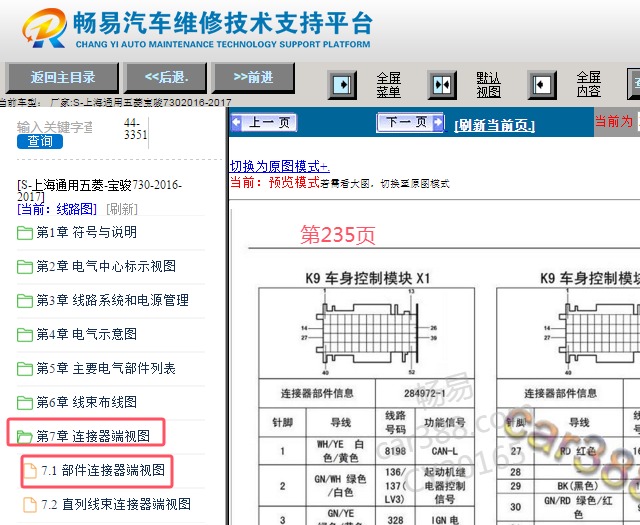Click the RD 红色 wire cell
Viewport: 640px width, 525px height.
click(578, 451)
